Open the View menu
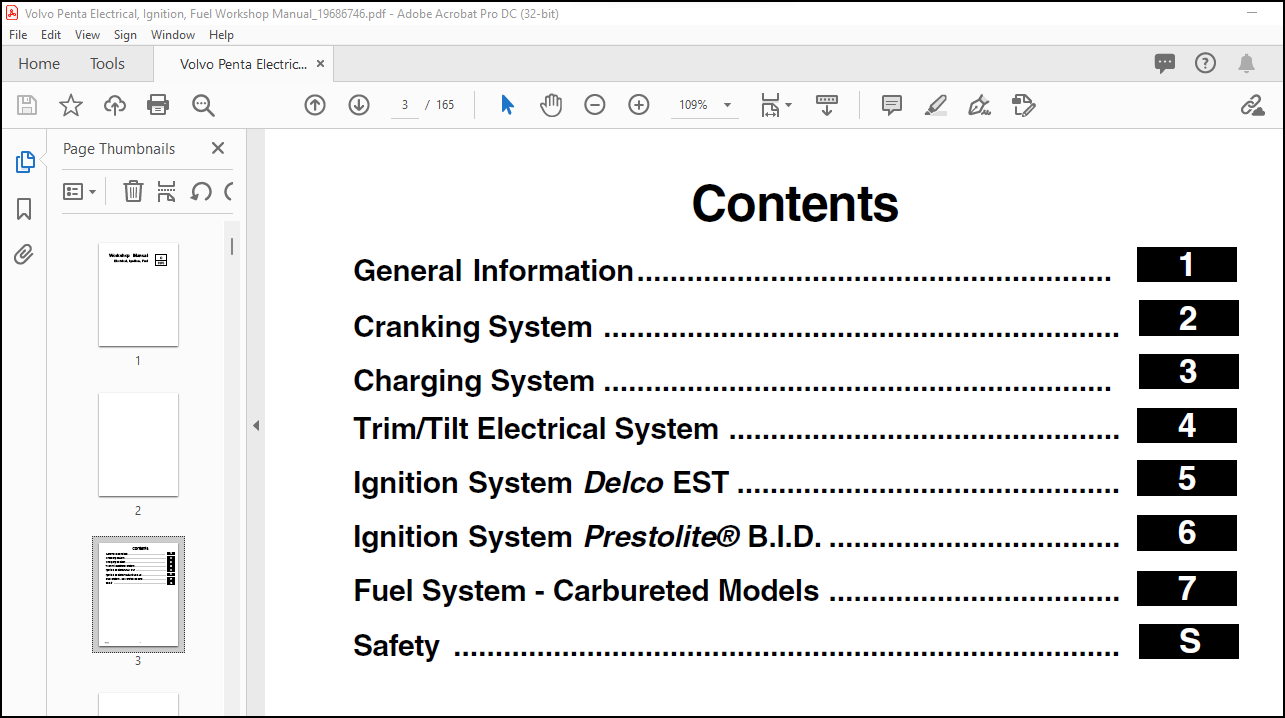 87,34
